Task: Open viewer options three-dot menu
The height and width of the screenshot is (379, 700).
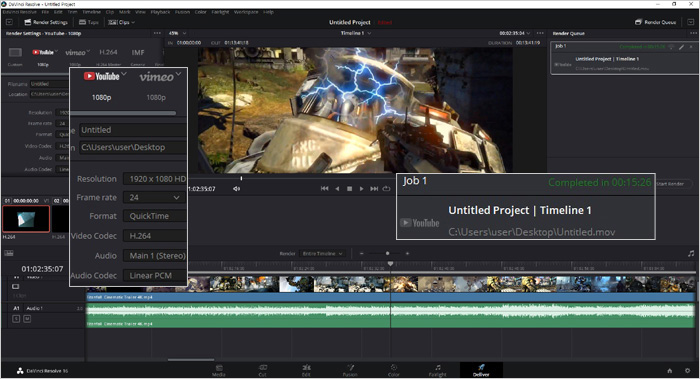Action: tap(540, 33)
